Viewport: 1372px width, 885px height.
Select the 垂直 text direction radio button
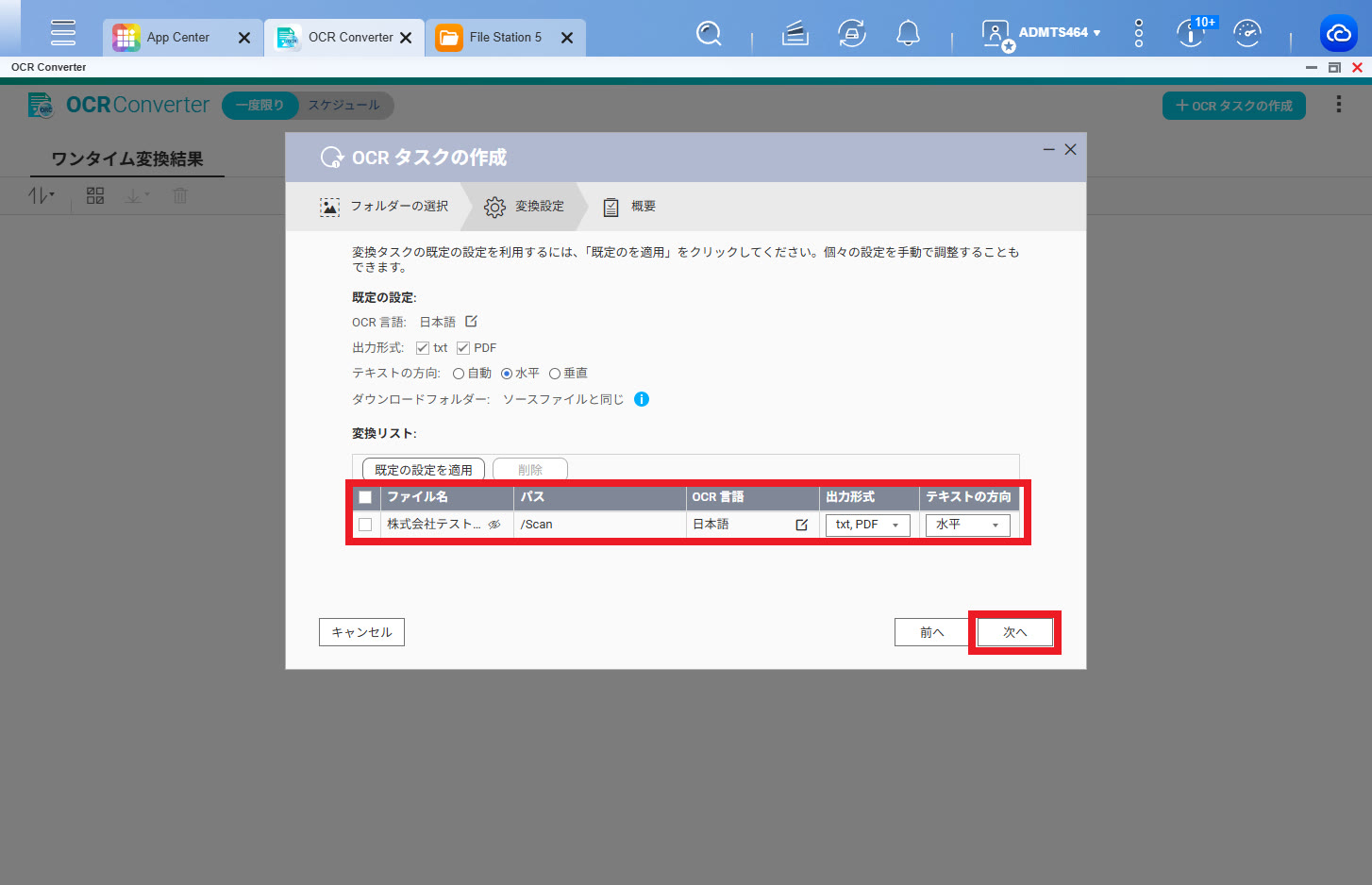point(555,374)
